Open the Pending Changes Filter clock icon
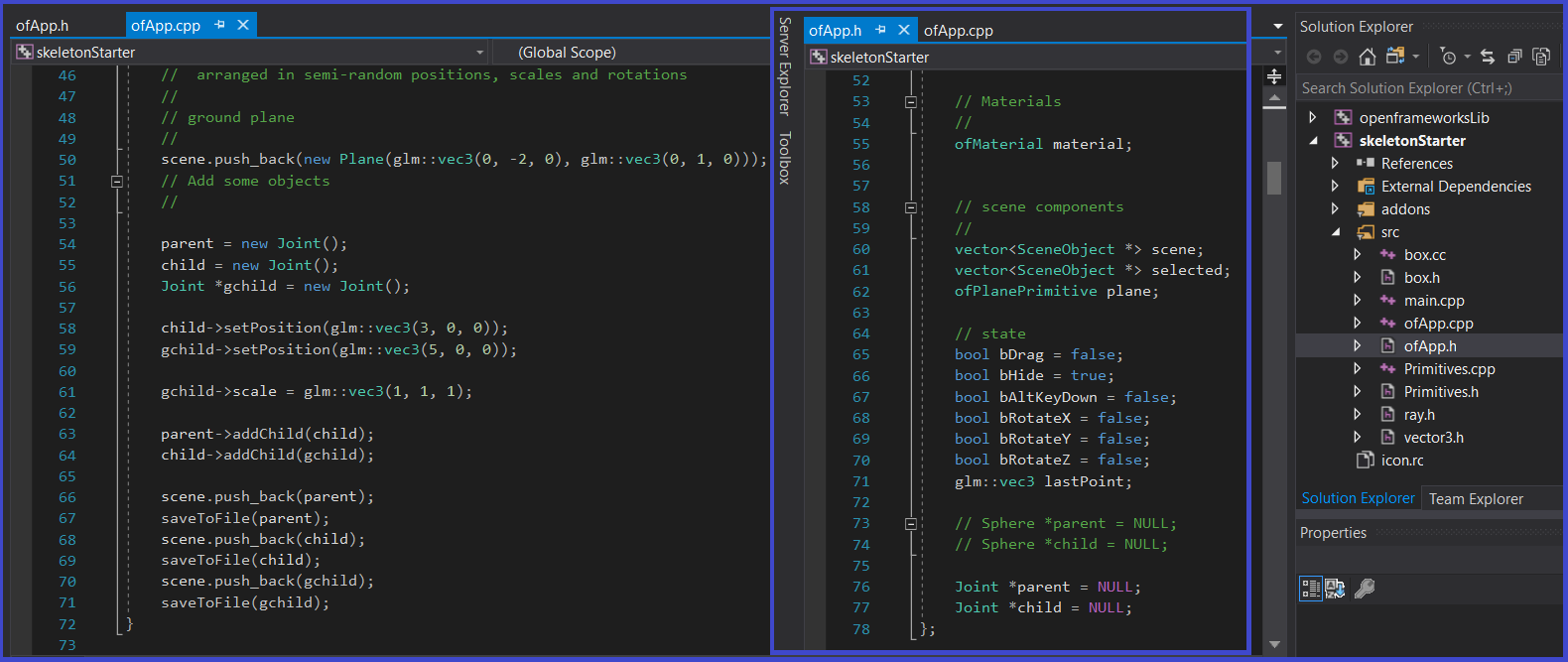The height and width of the screenshot is (662, 1568). [x=1448, y=57]
